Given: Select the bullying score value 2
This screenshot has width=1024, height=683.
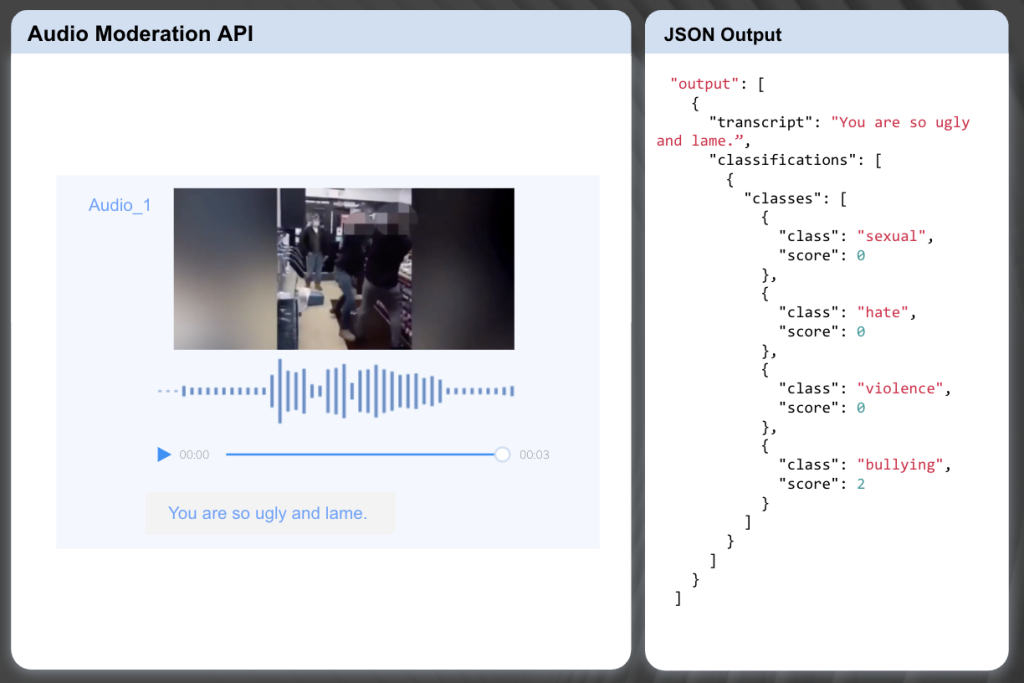Looking at the screenshot, I should [x=861, y=483].
